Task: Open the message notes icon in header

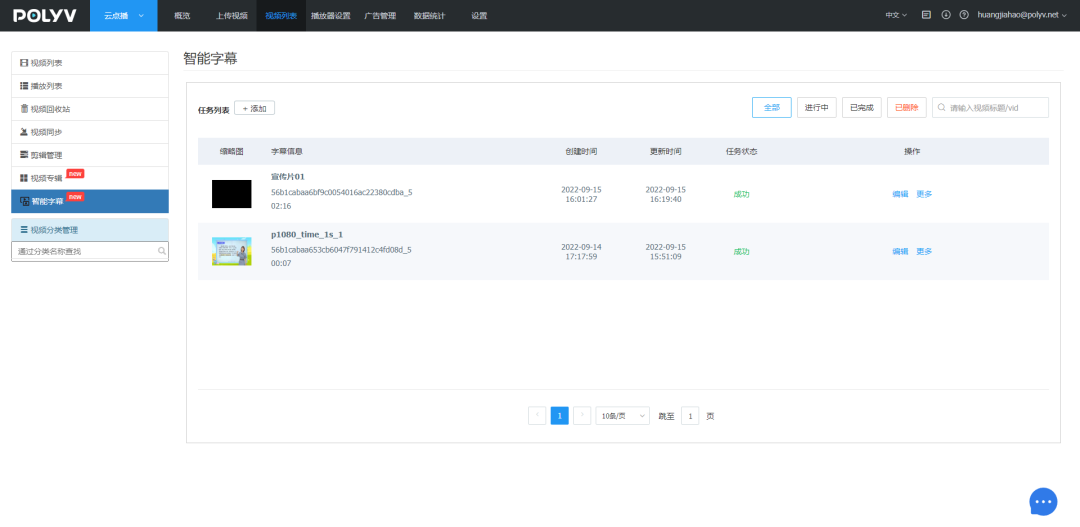Action: 926,15
